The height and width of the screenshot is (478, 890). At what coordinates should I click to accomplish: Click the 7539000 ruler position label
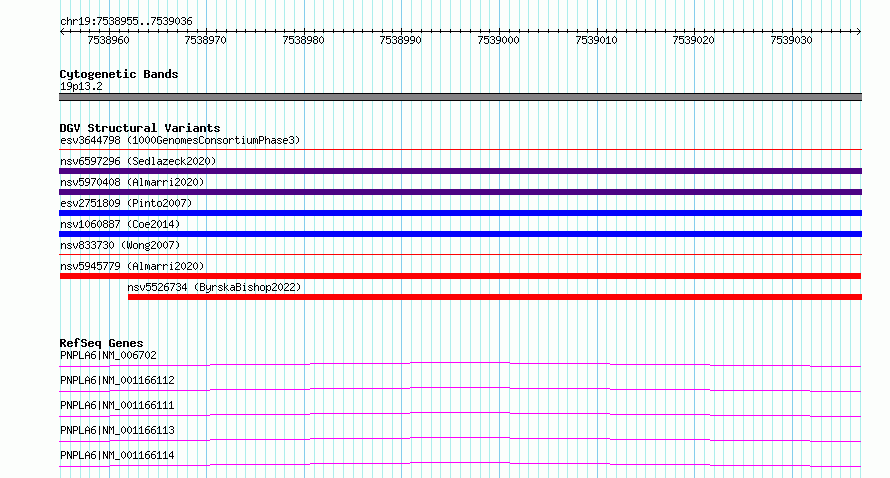pos(498,40)
